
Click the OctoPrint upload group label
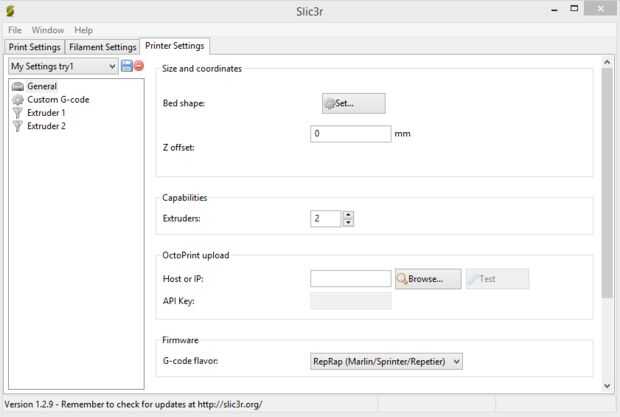(196, 255)
